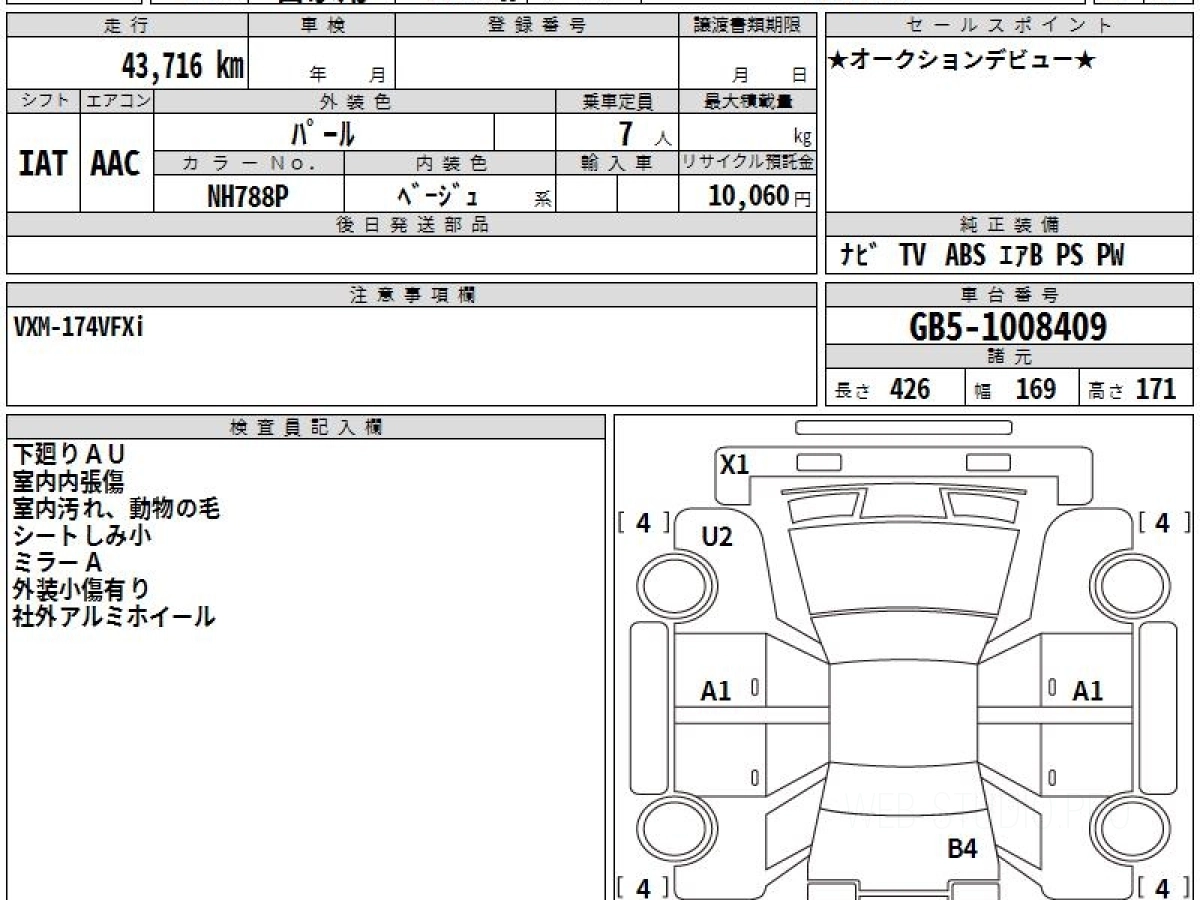Click the 社外アルミホイール note
Image resolution: width=1200 pixels, height=900 pixels.
coord(114,617)
